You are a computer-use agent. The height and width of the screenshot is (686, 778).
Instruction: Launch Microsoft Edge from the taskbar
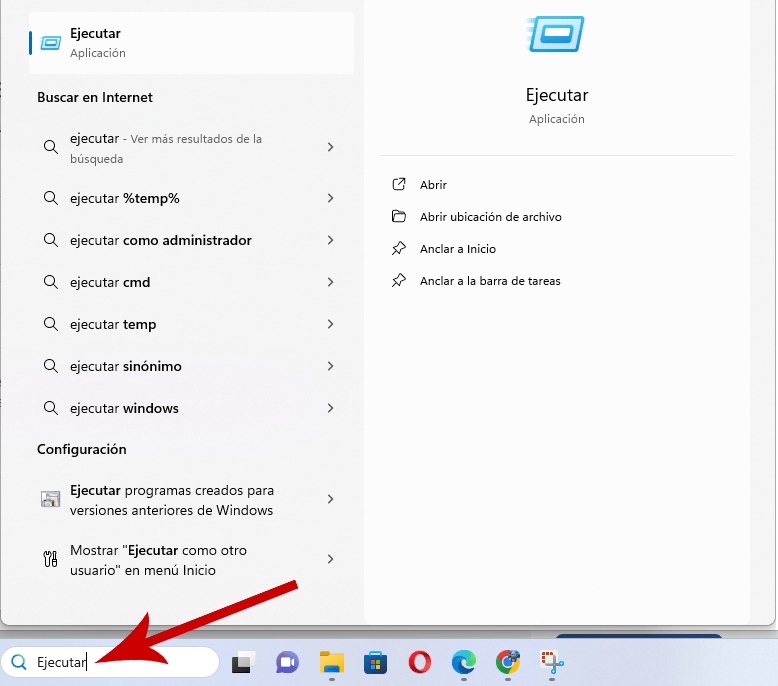(x=464, y=662)
